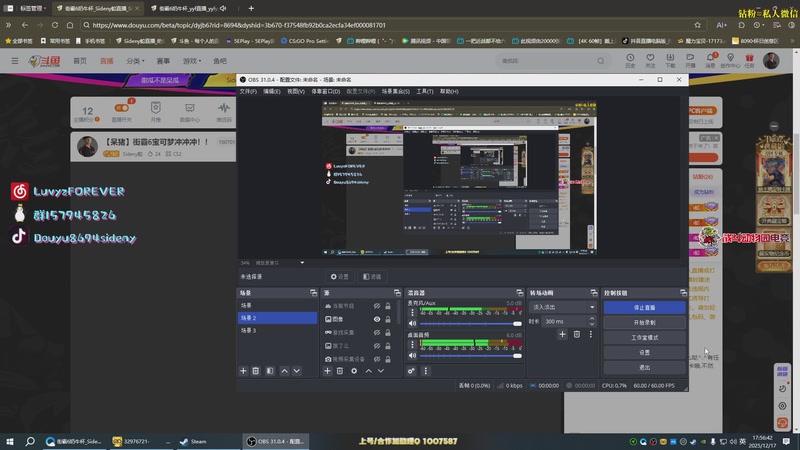Click 停止直播 to stop streaming
This screenshot has width=800, height=450.
(x=644, y=308)
